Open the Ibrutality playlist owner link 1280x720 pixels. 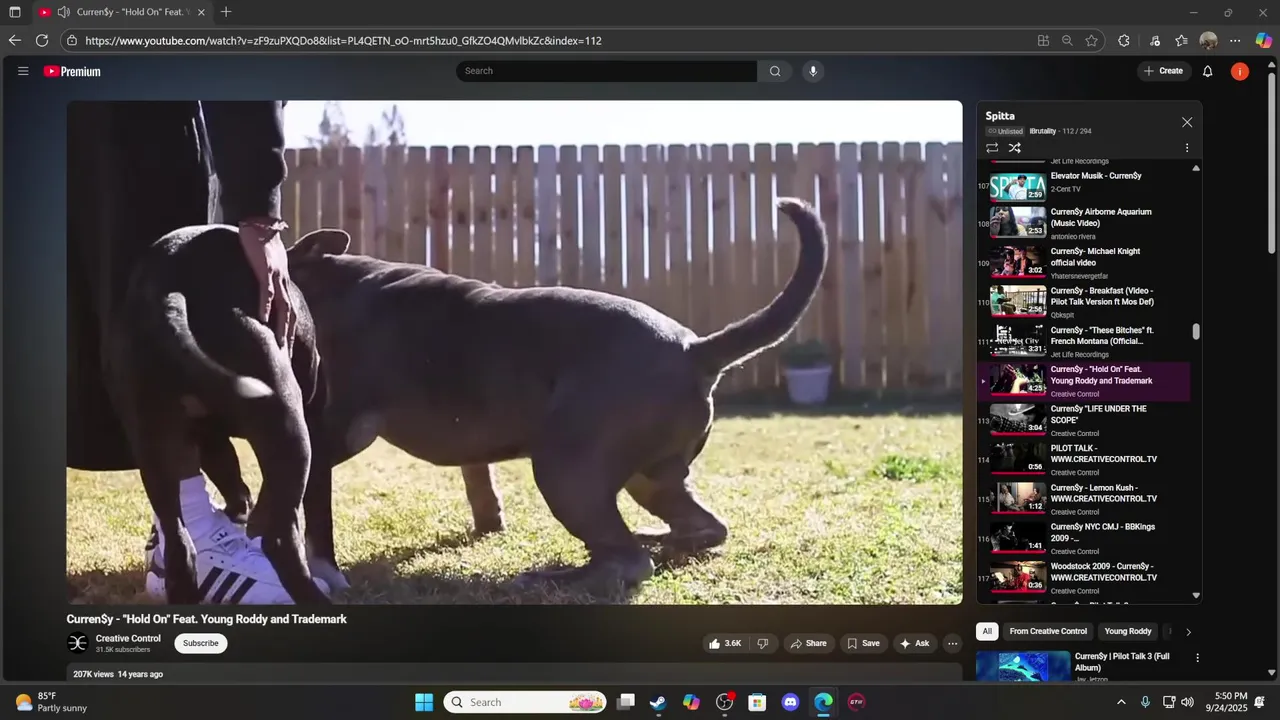1043,131
